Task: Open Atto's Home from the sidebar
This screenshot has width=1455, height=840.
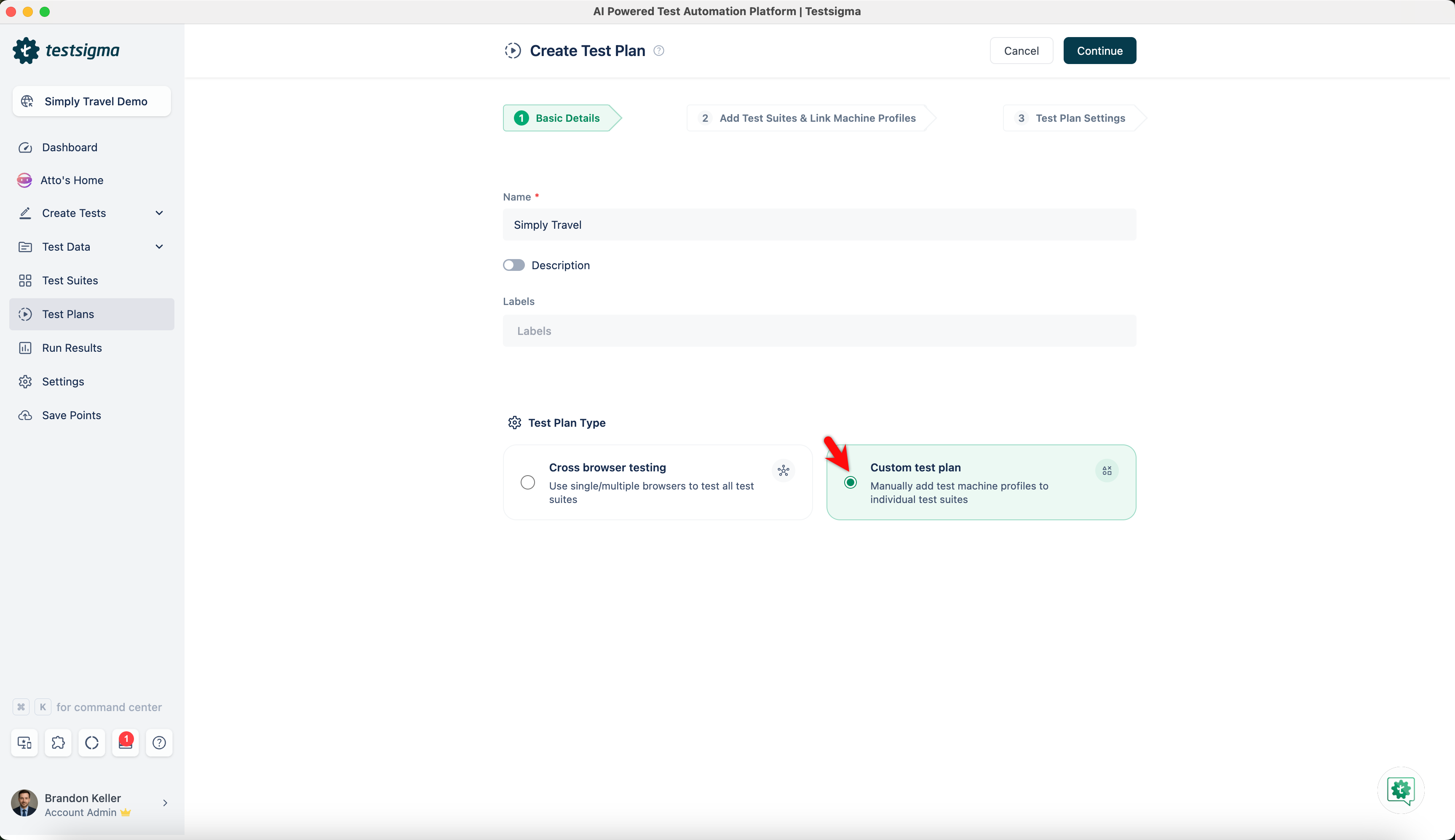Action: pos(72,179)
